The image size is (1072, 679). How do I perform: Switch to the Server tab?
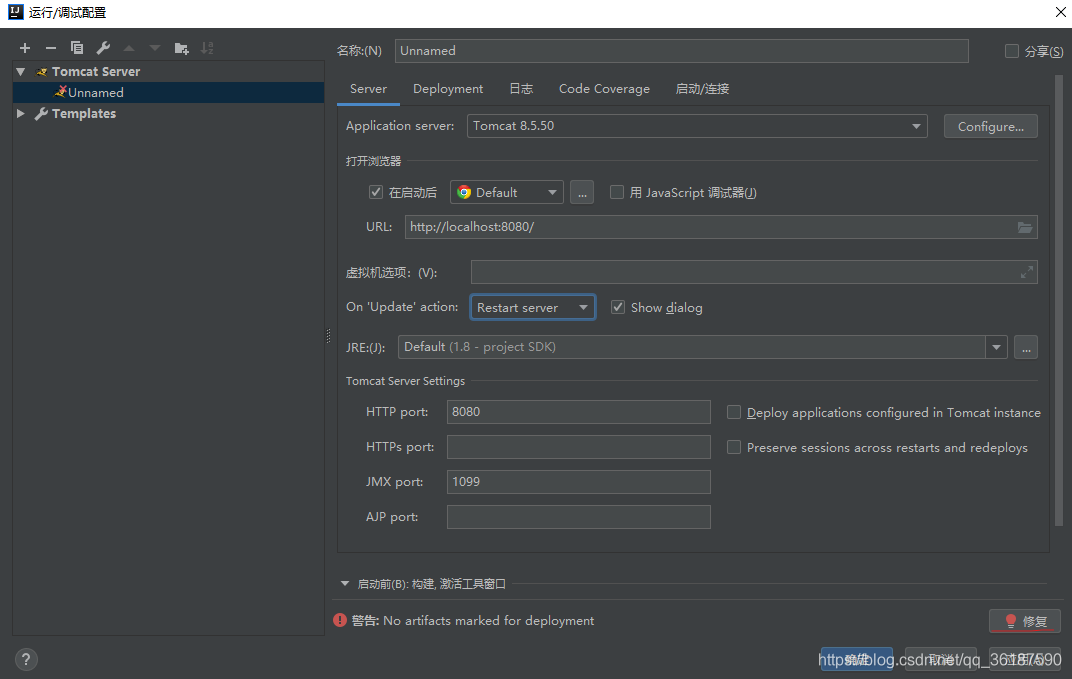368,89
